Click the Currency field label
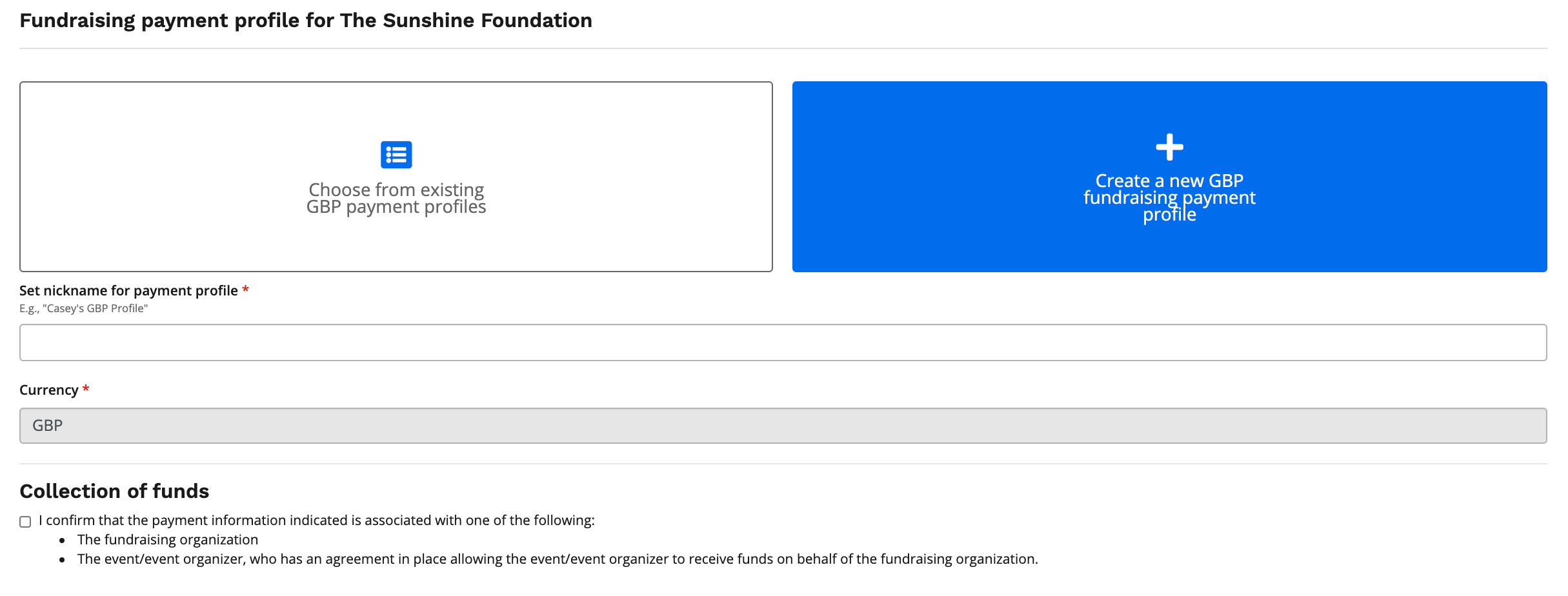 49,390
